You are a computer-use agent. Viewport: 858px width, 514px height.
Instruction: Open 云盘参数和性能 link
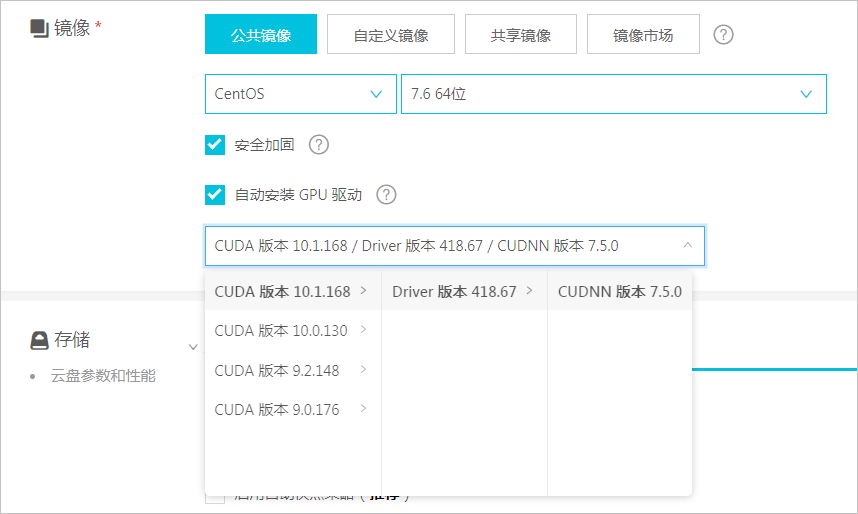tap(103, 376)
